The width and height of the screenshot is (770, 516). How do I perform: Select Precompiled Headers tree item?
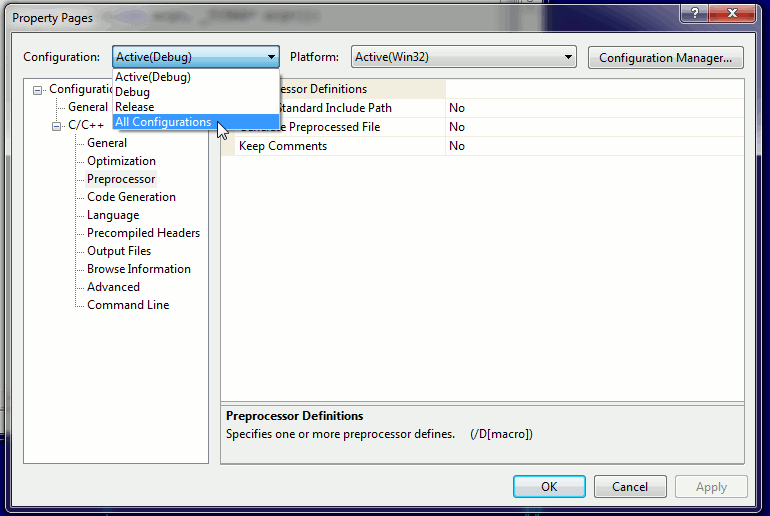click(x=143, y=233)
